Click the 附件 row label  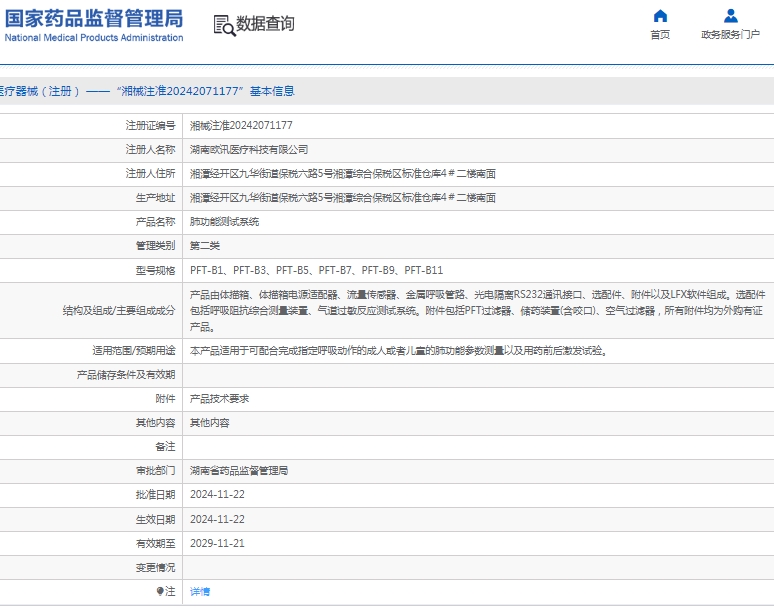(x=165, y=399)
